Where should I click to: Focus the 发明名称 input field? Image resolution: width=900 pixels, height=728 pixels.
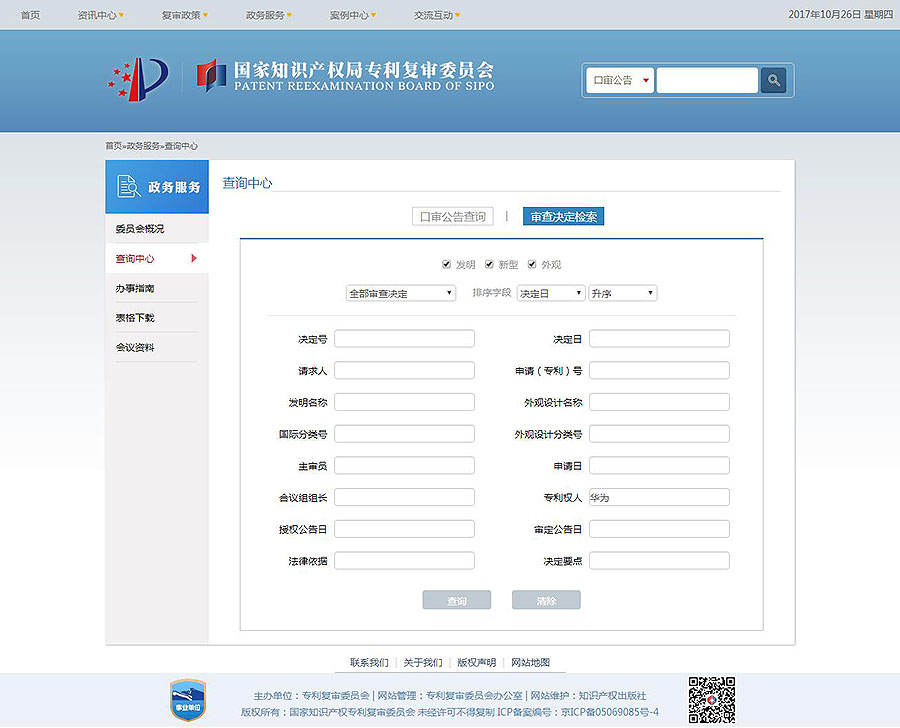405,402
